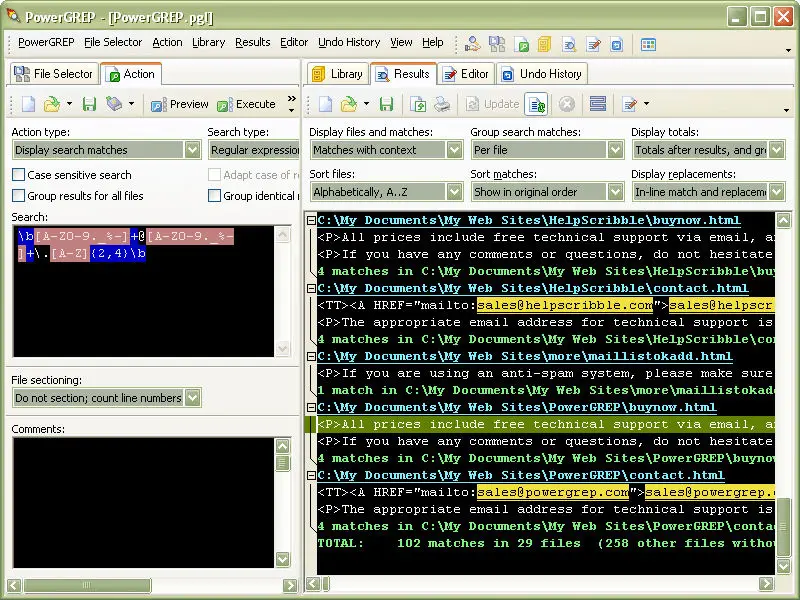Click the Action panel icon in main toolbar

click(521, 45)
